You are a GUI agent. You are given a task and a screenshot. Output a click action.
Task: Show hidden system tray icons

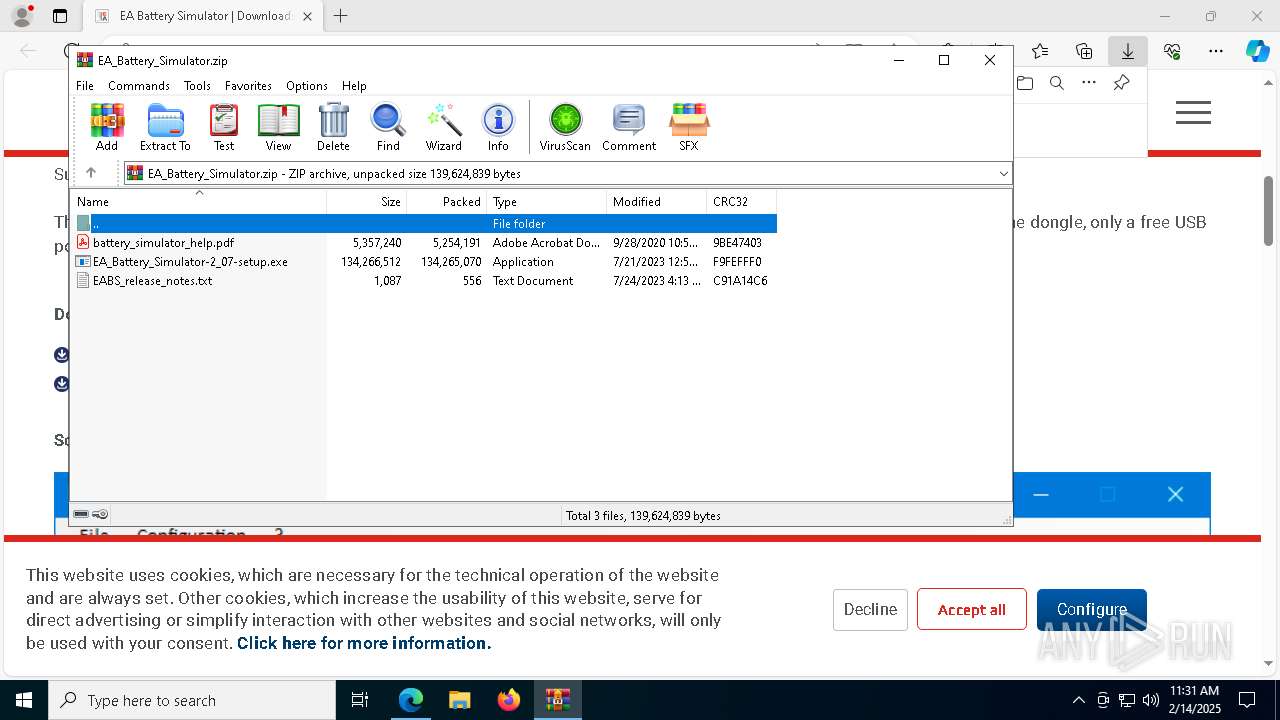coord(1078,700)
